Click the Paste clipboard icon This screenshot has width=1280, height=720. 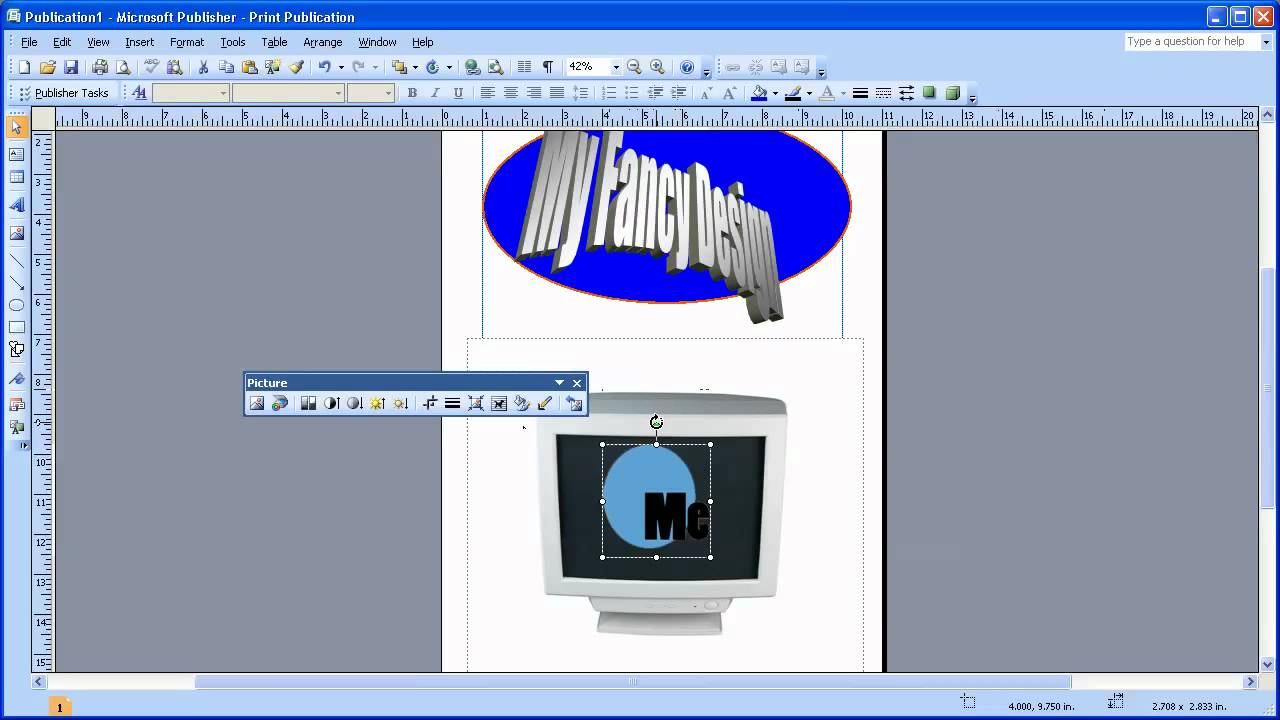click(x=249, y=67)
